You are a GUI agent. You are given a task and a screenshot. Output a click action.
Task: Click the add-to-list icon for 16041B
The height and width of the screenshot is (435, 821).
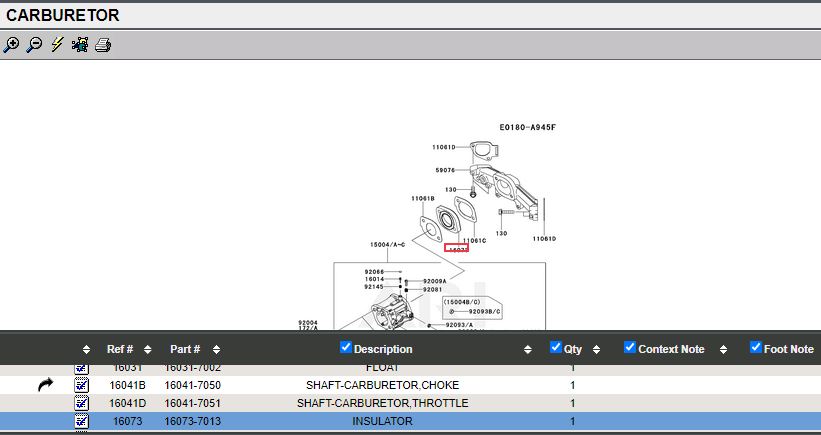click(82, 385)
